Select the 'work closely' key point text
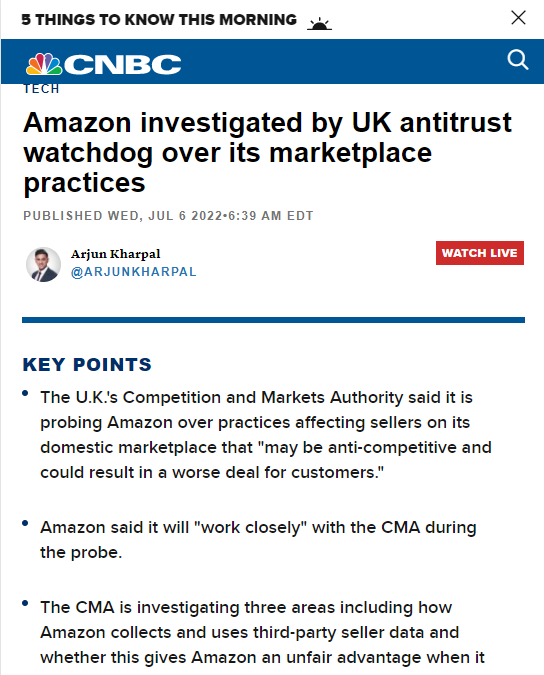 tap(258, 540)
